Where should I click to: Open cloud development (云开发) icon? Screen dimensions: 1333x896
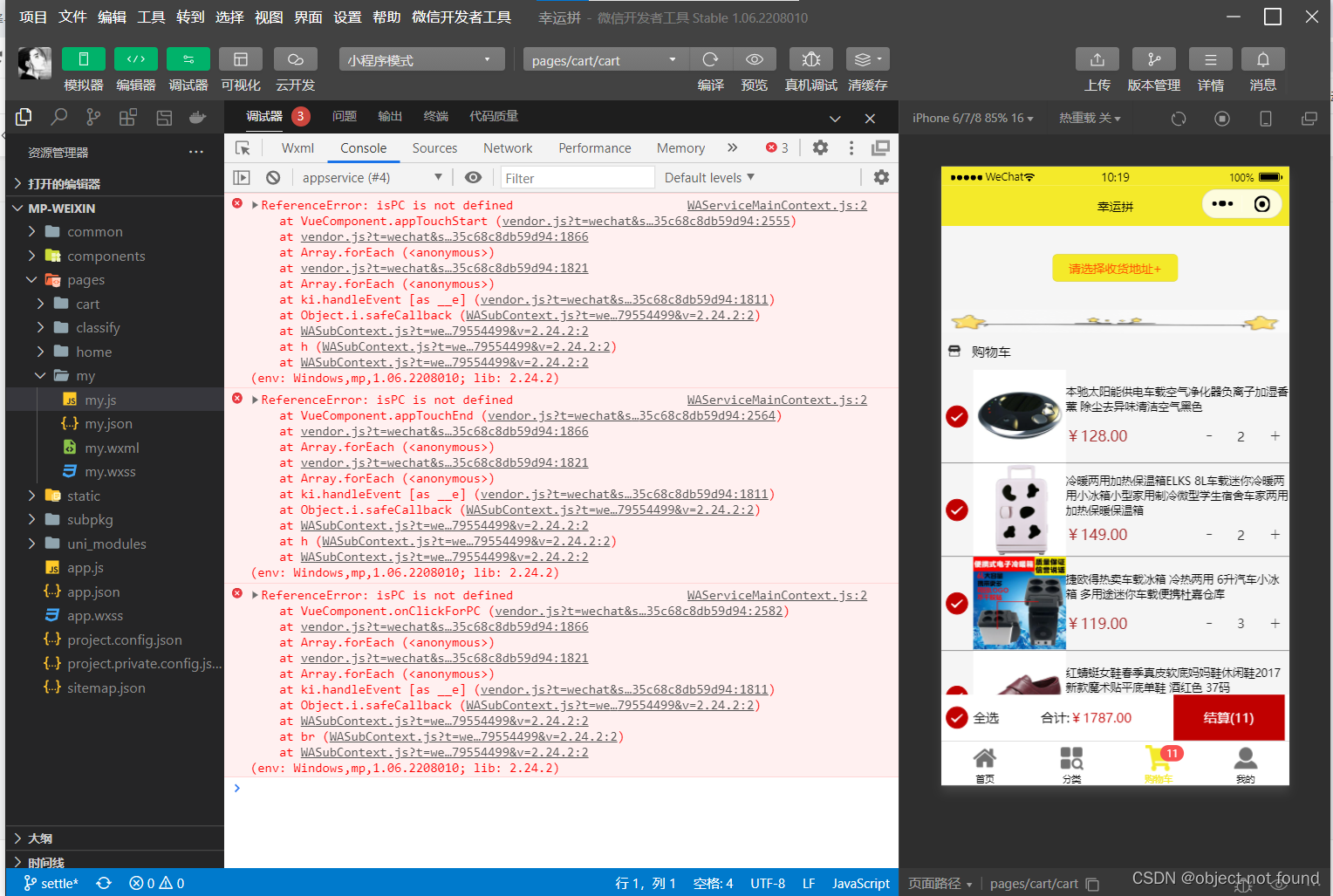pyautogui.click(x=296, y=59)
